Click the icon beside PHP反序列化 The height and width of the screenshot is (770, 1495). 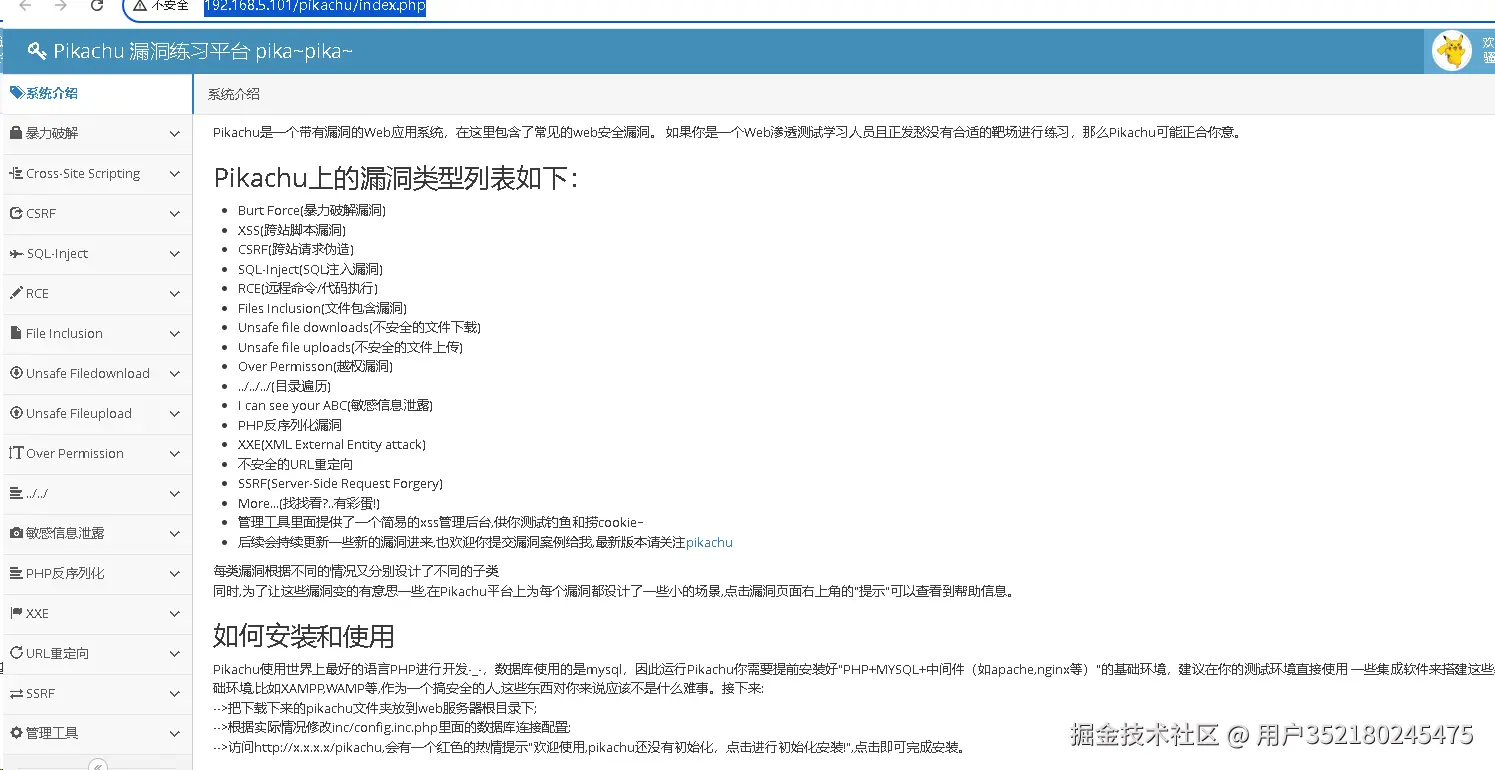click(16, 573)
